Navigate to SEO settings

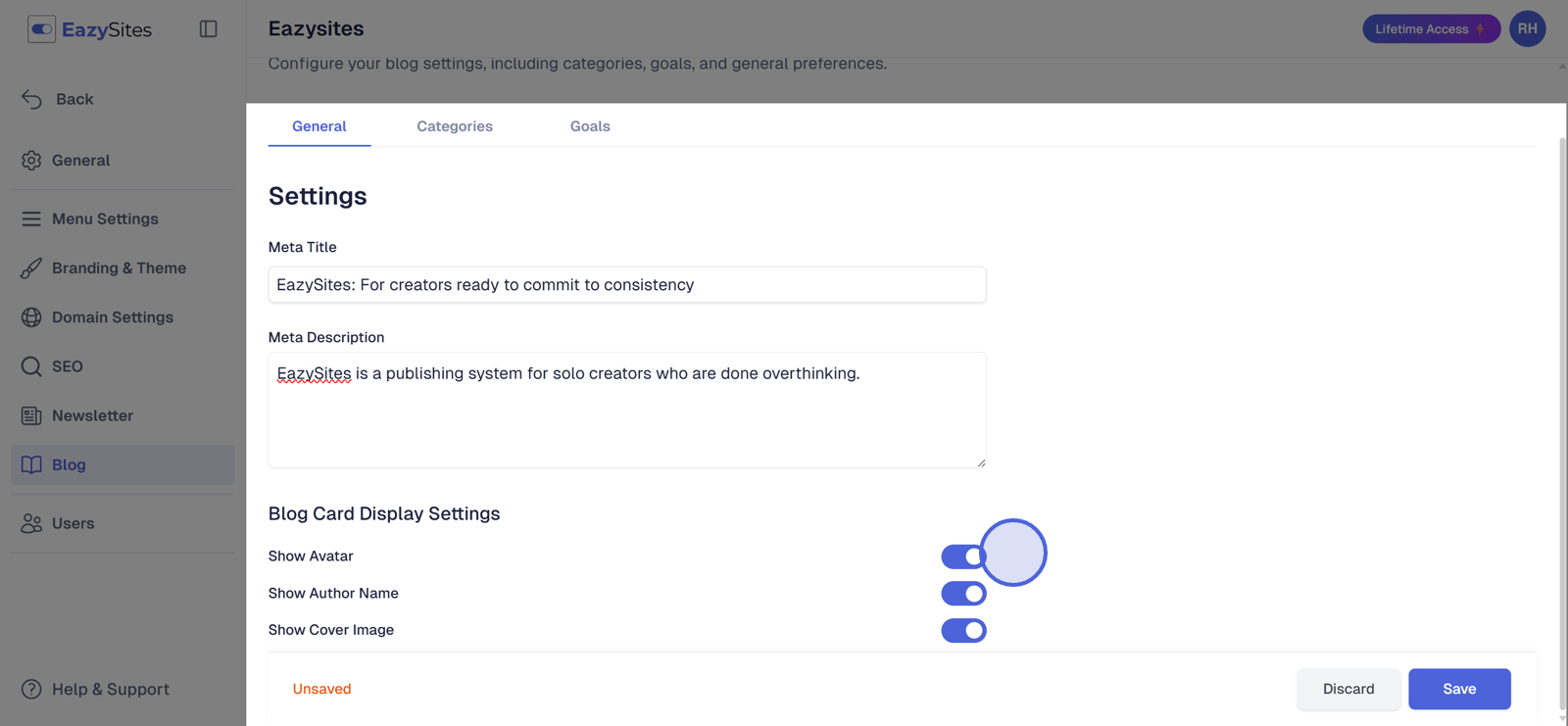[x=122, y=366]
